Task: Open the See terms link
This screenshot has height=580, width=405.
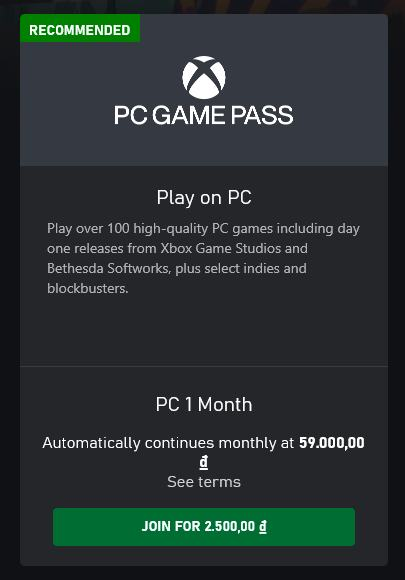Action: click(204, 482)
